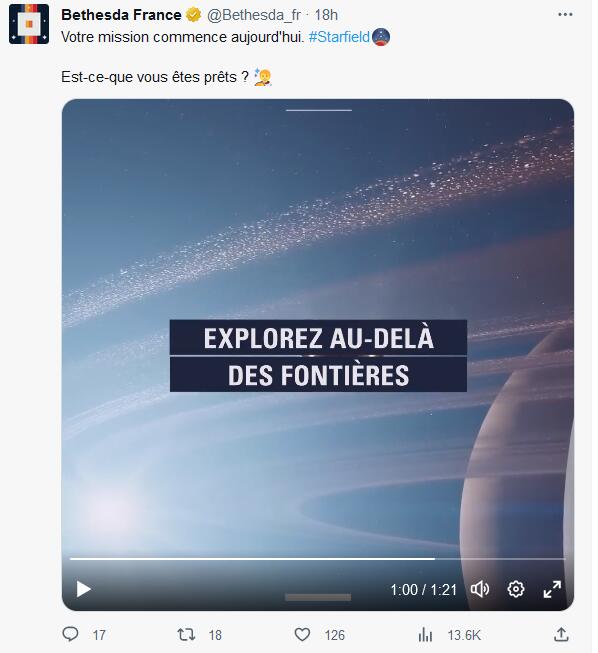View tweet analytics bar chart icon
598x653 pixels.
click(425, 635)
